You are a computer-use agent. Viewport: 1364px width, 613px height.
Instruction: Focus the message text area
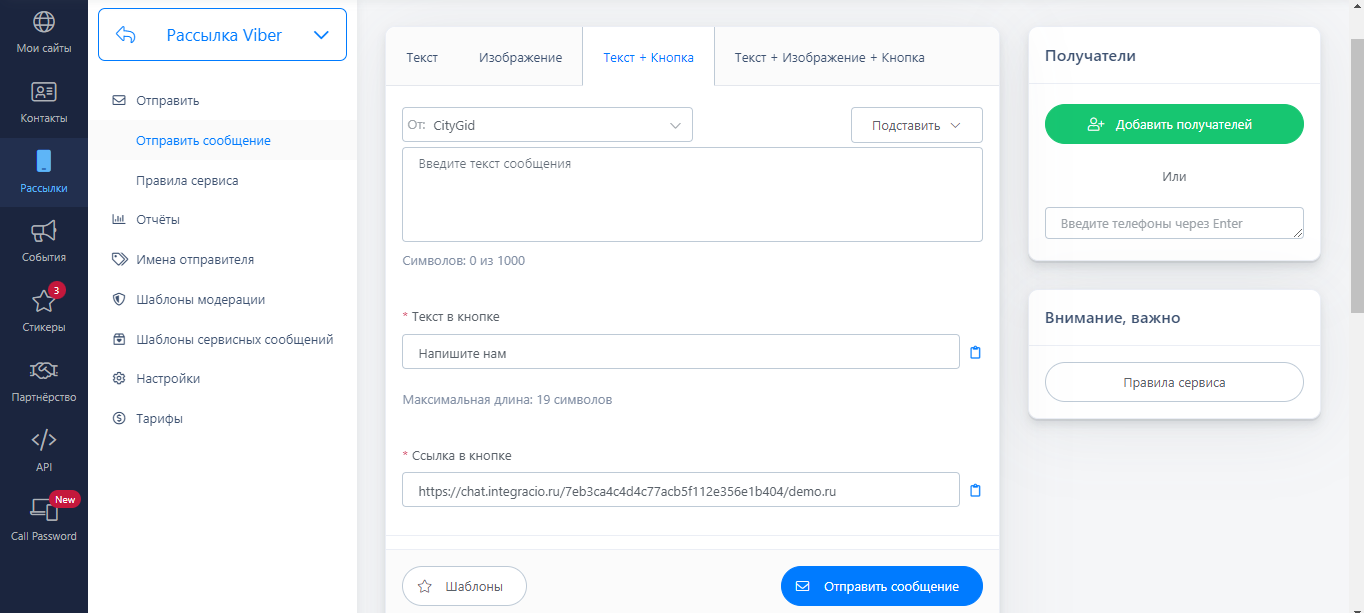point(692,195)
